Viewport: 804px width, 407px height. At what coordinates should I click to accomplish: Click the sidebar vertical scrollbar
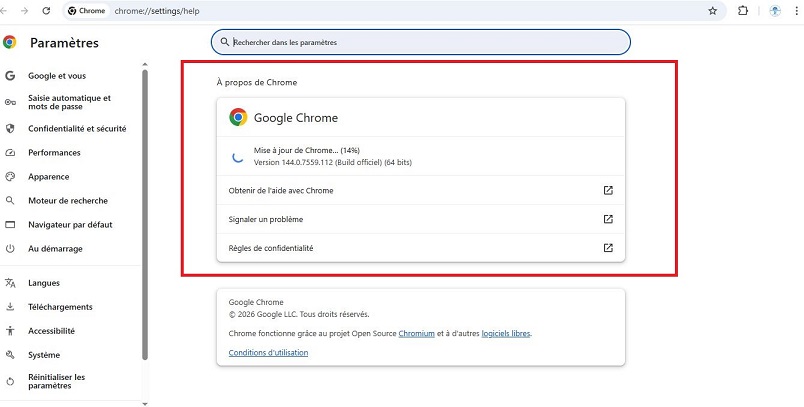[145, 214]
